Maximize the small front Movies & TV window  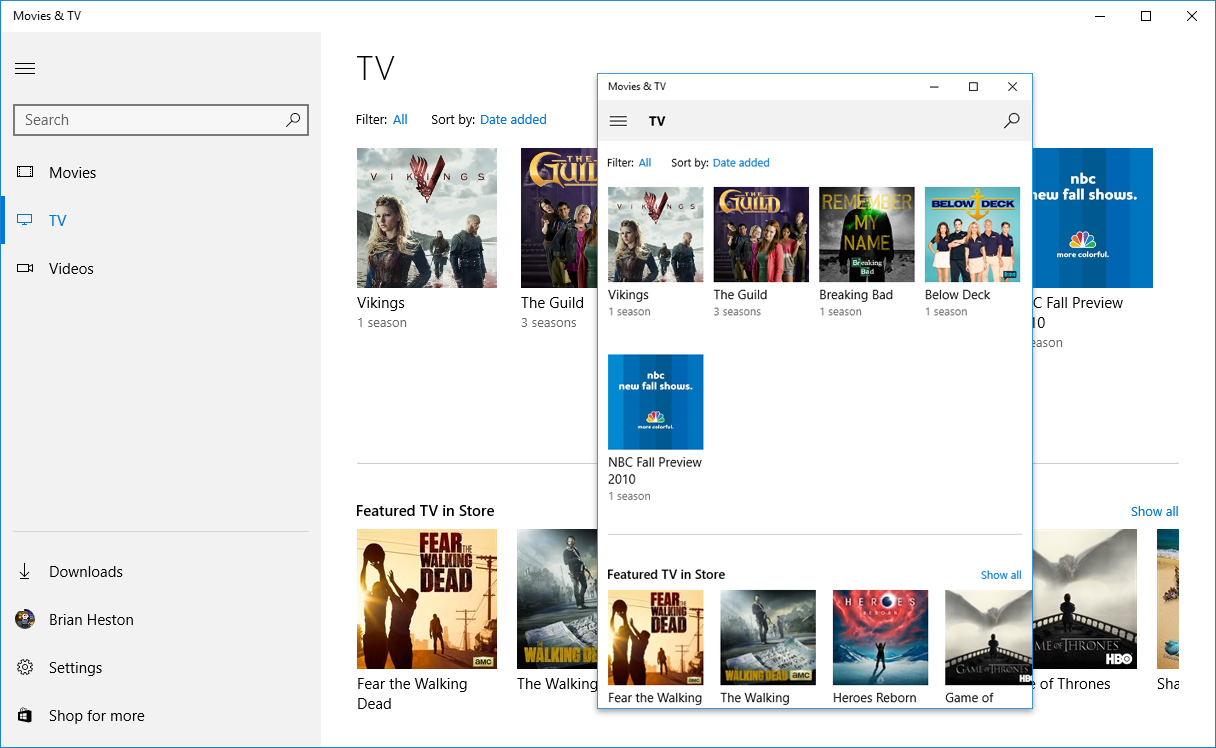pyautogui.click(x=973, y=87)
